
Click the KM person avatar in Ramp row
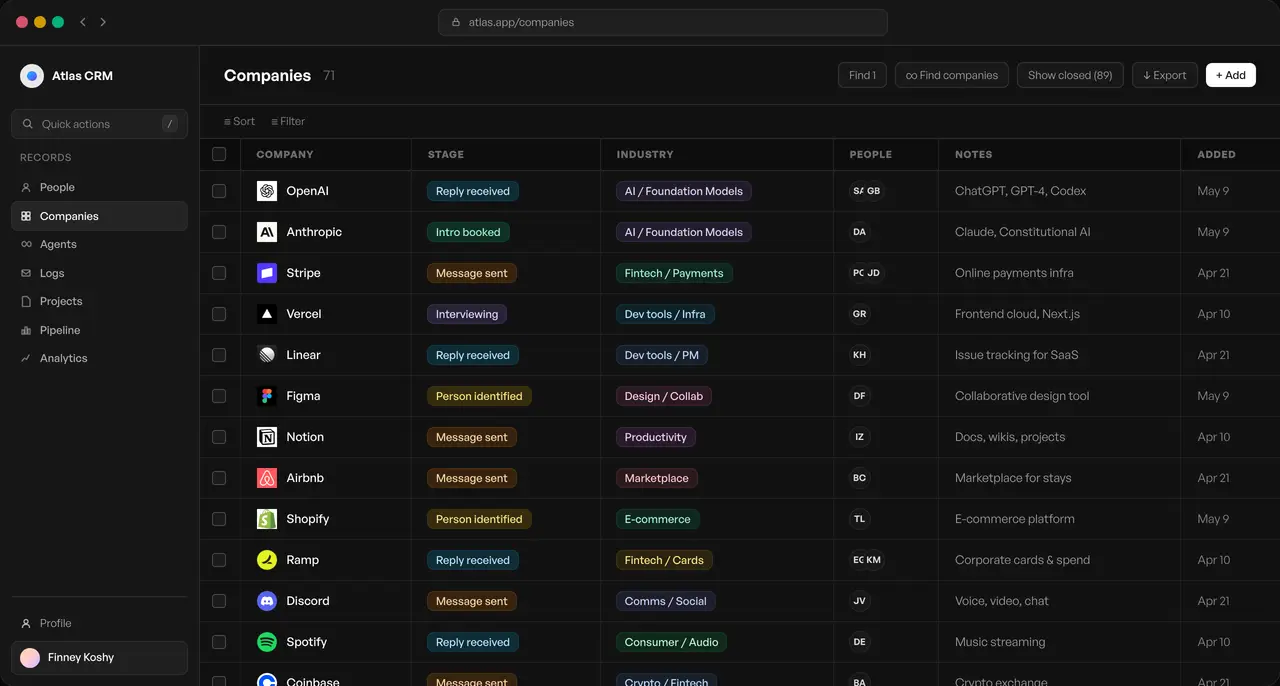[874, 560]
